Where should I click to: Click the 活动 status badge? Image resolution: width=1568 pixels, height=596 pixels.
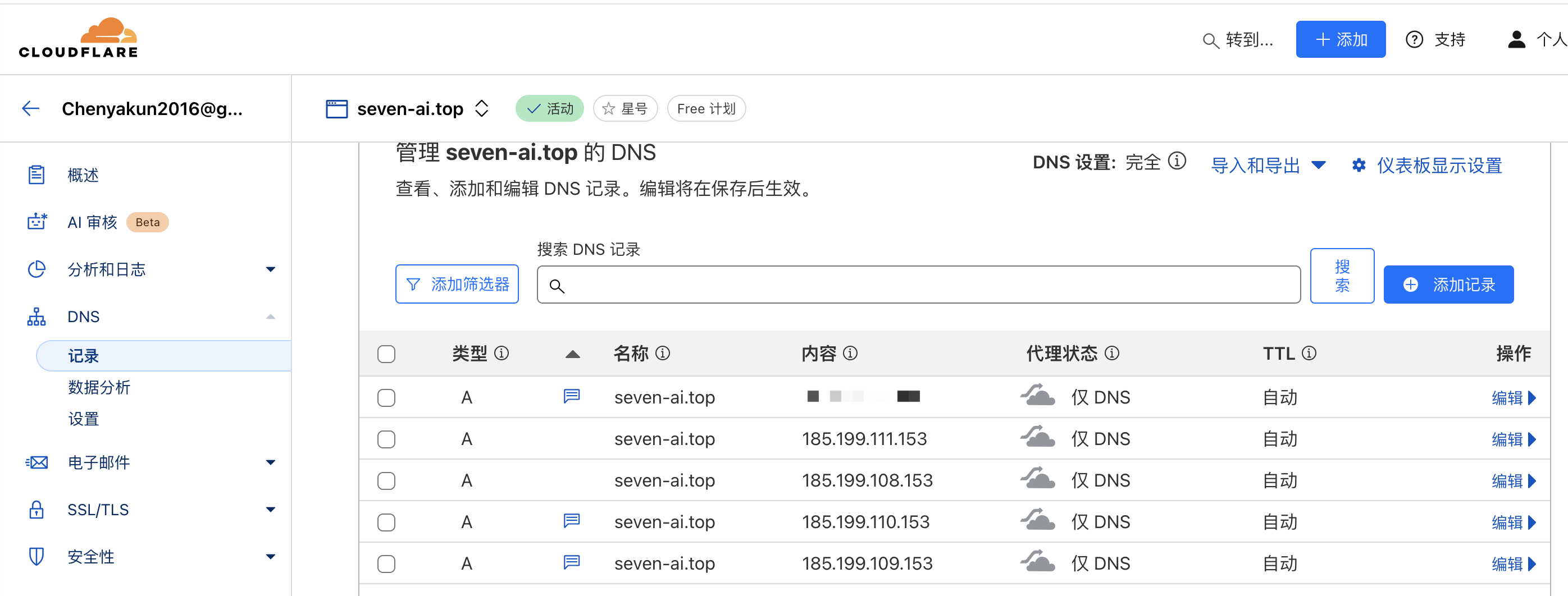[550, 108]
